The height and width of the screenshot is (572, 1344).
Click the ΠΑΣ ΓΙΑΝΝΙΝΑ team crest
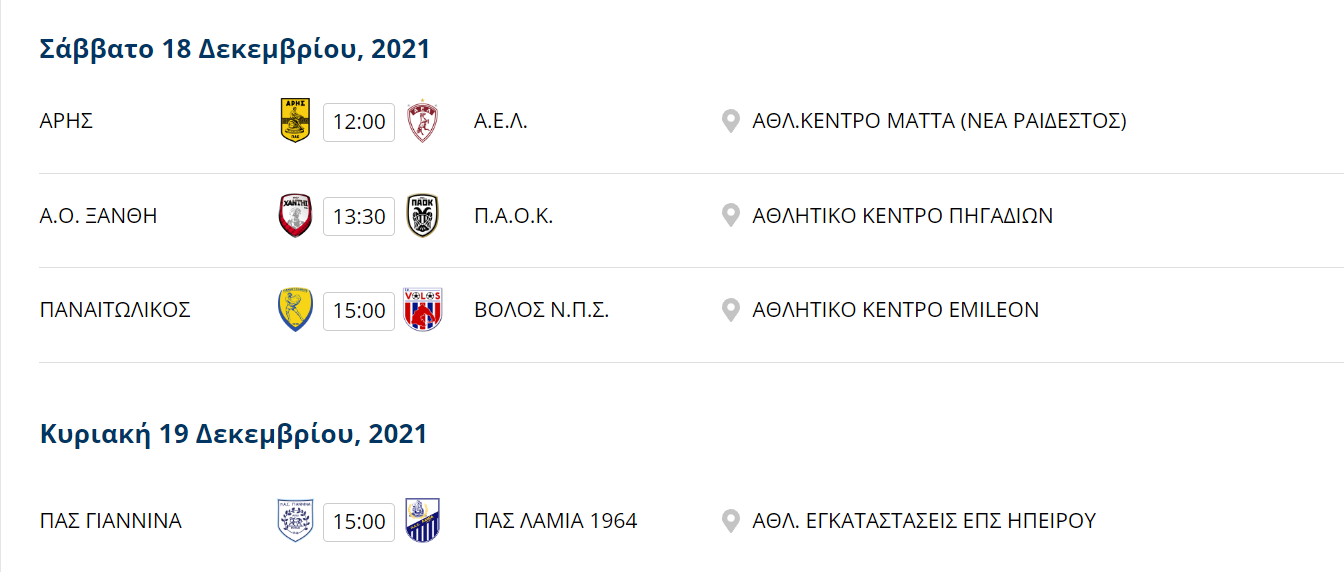[295, 521]
